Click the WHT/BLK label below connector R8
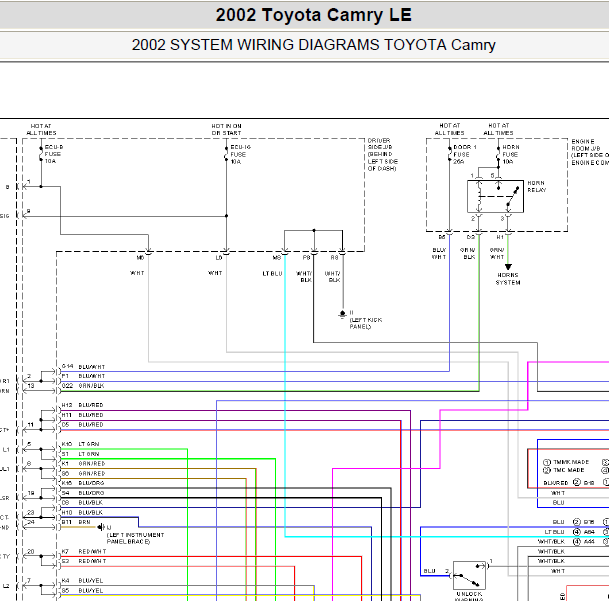Viewport: 609px width, 601px height. 333,277
